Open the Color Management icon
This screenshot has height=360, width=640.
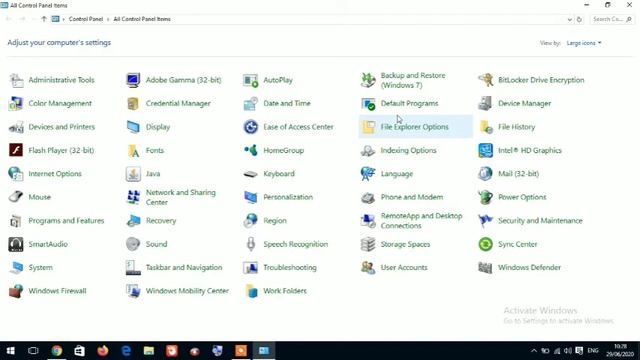(x=16, y=104)
